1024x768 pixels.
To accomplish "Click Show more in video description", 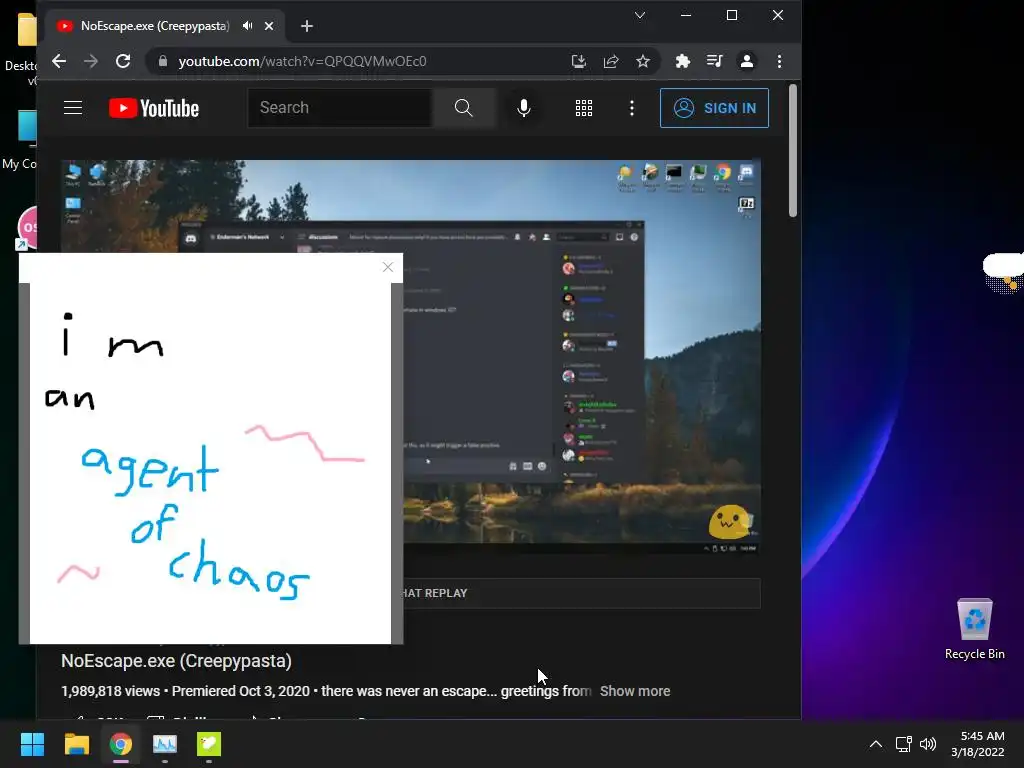I will (635, 691).
